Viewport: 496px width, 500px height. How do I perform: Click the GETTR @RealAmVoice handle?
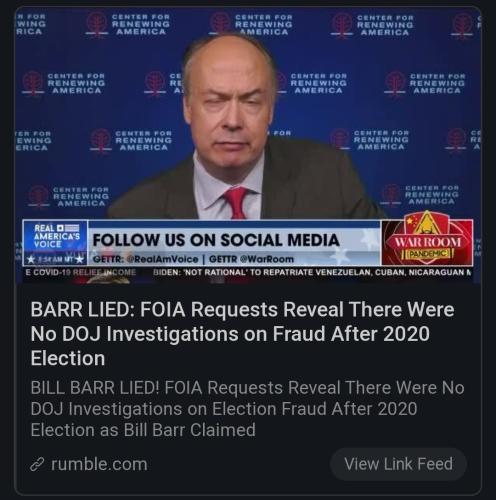(145, 259)
